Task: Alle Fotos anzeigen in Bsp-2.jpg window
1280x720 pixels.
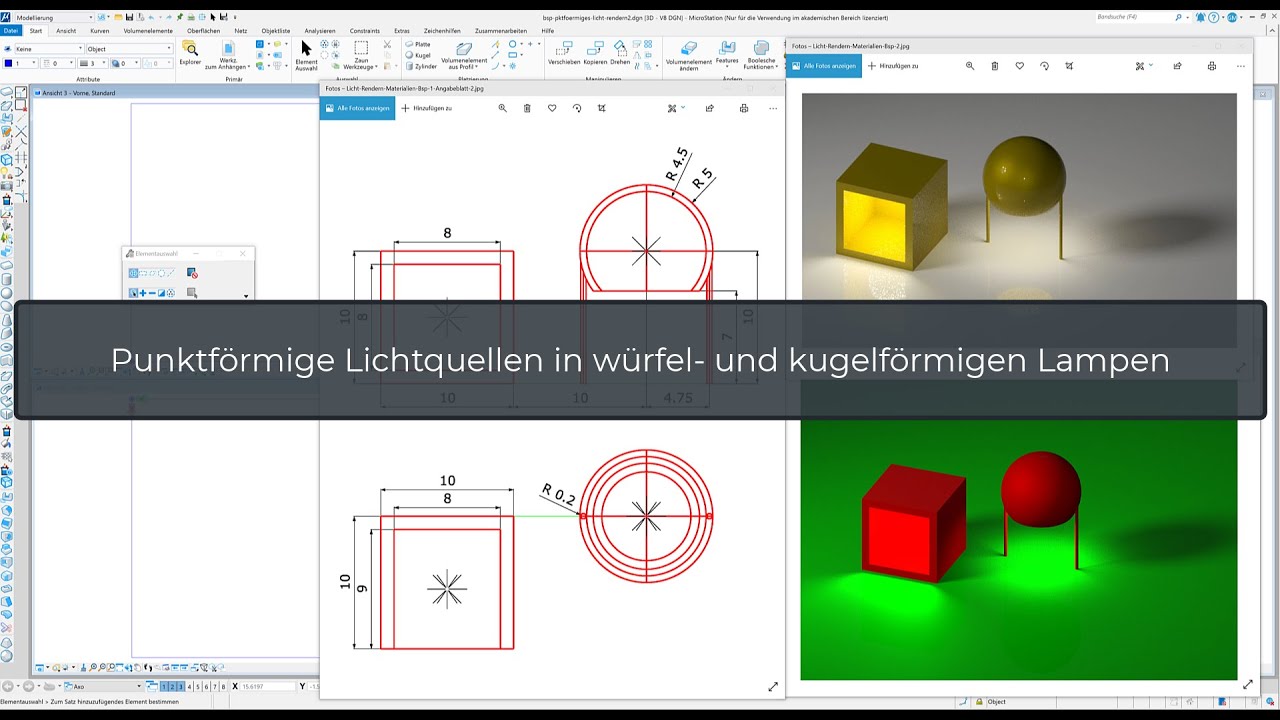Action: [x=823, y=66]
